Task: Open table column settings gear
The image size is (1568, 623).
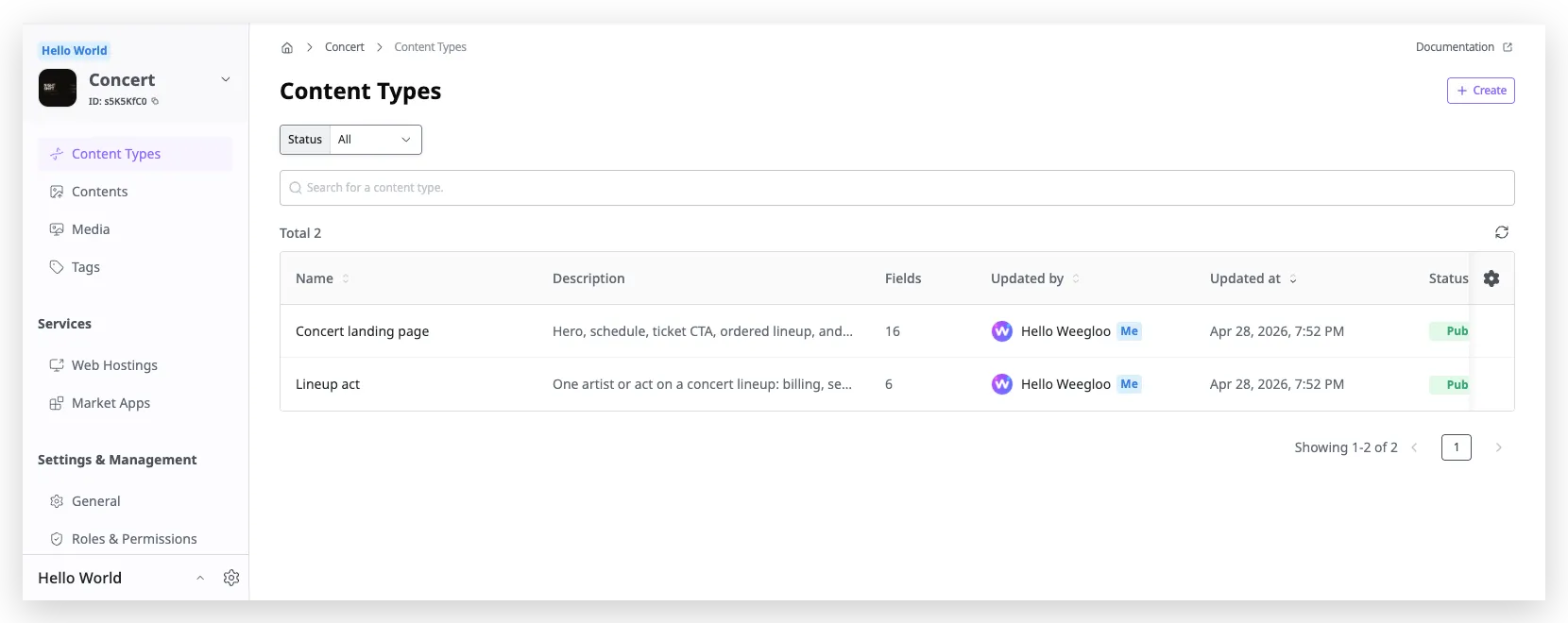Action: pos(1491,278)
